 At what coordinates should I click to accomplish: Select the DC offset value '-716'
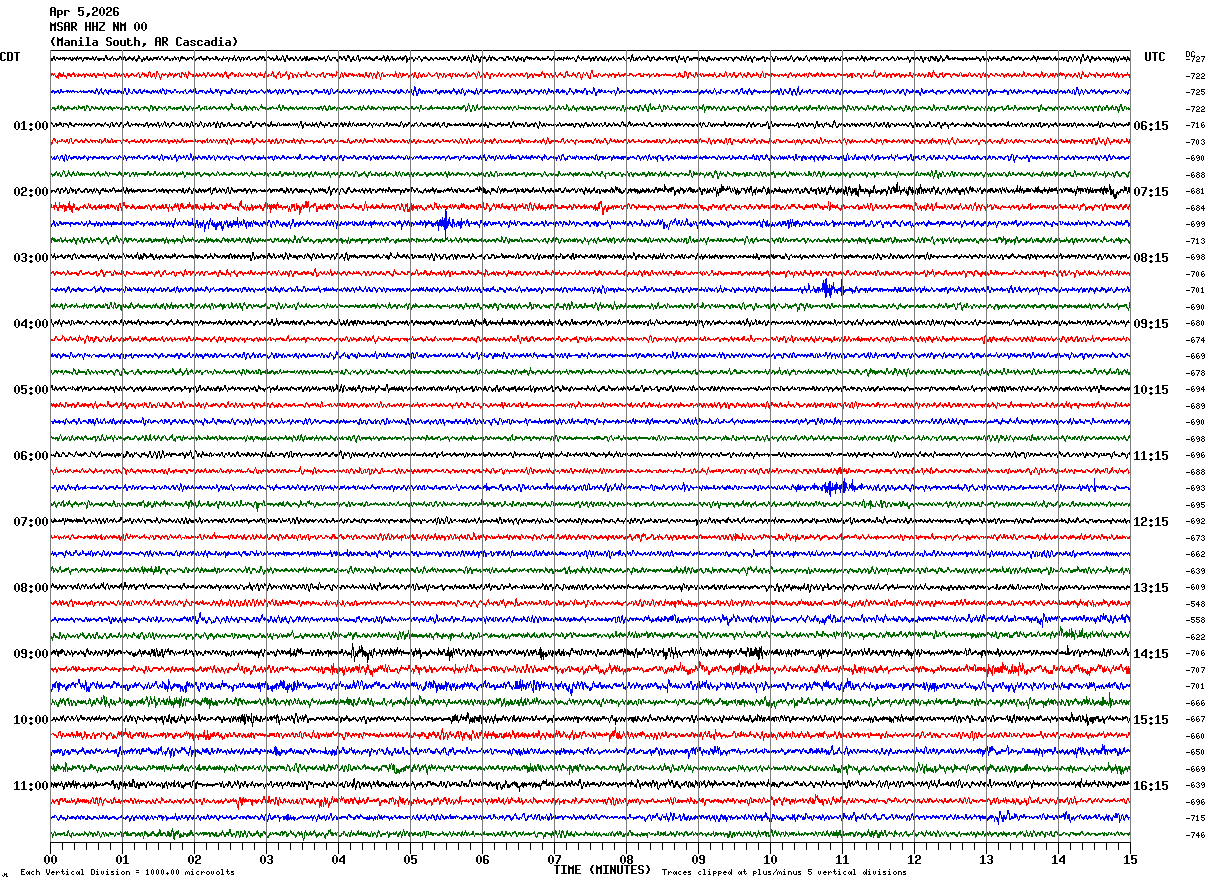click(1195, 126)
